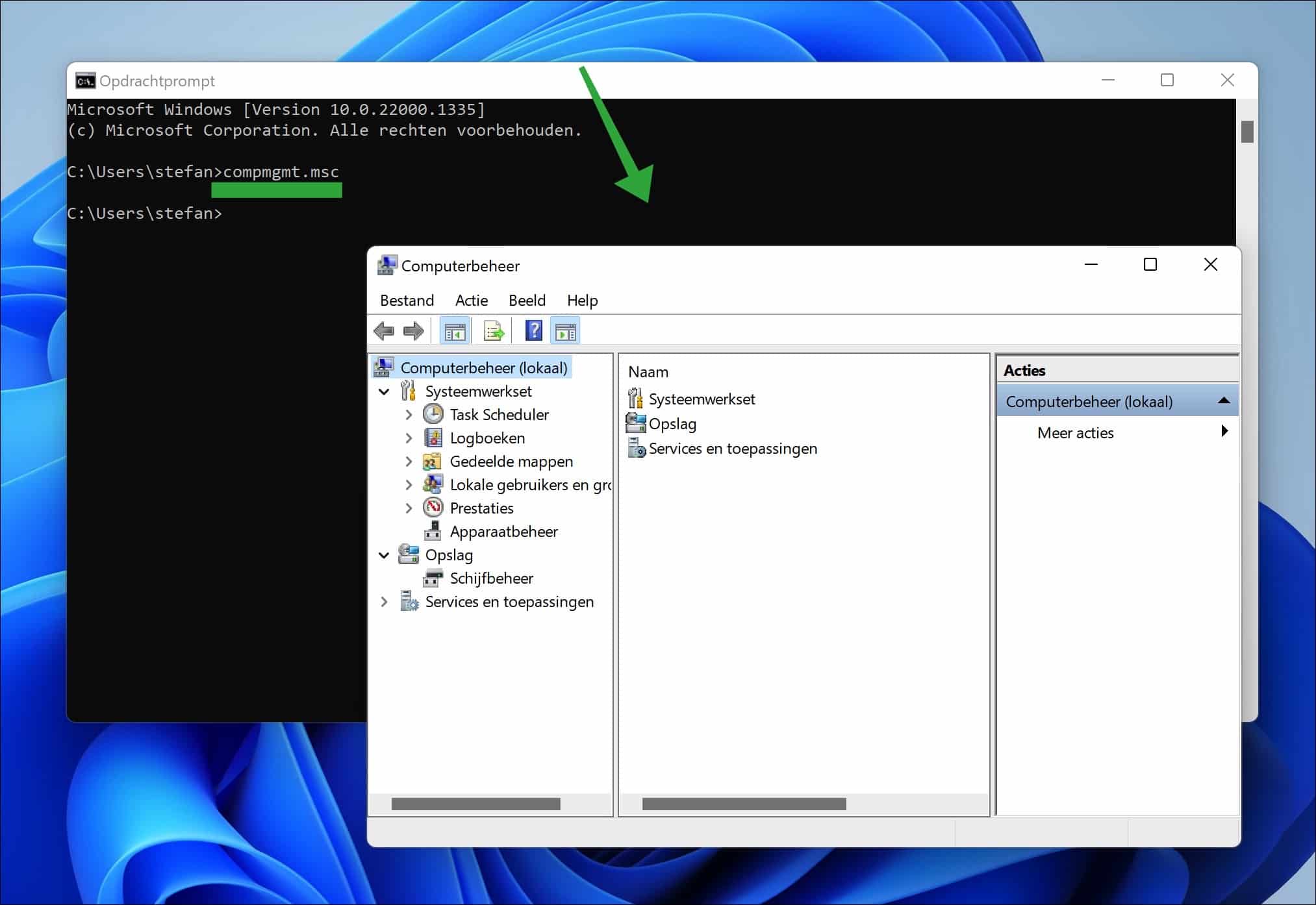Open the Beeld menu
The image size is (1316, 905).
527,301
